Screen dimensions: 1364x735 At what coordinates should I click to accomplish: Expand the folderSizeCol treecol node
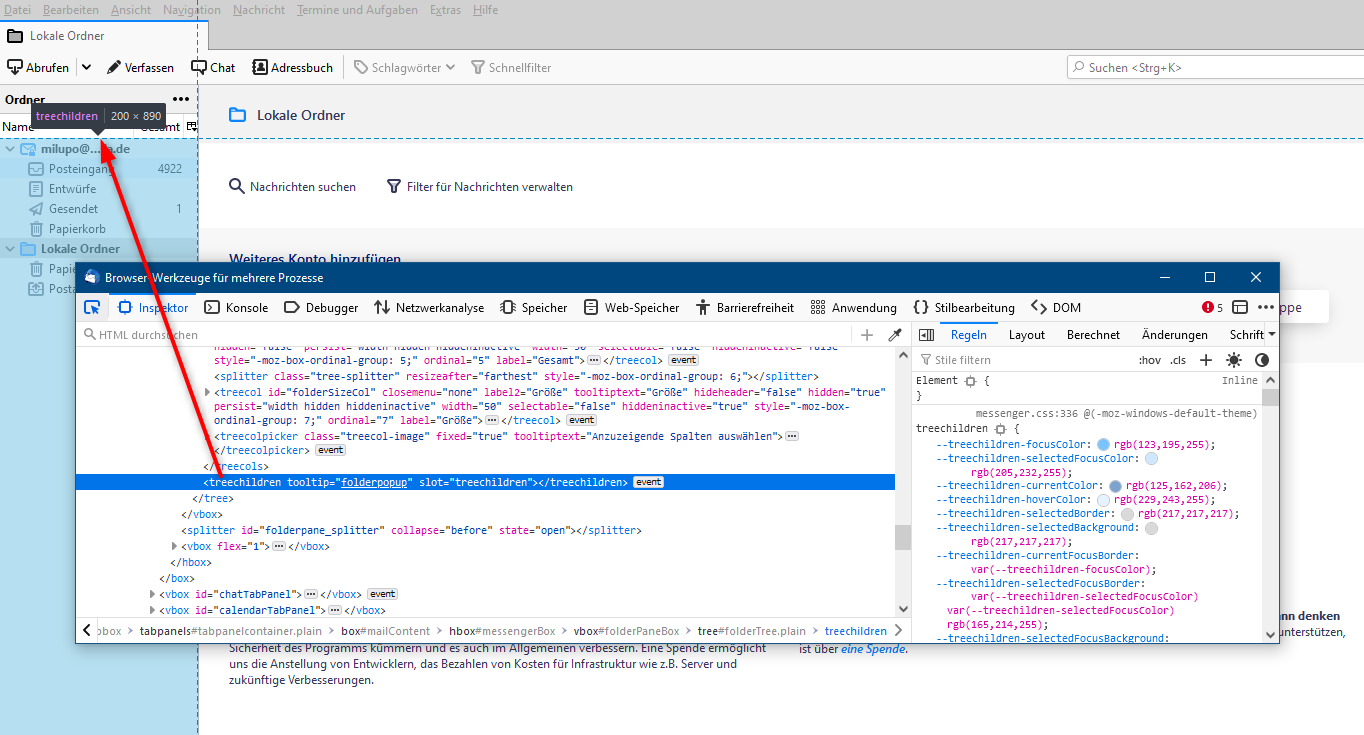click(x=207, y=393)
